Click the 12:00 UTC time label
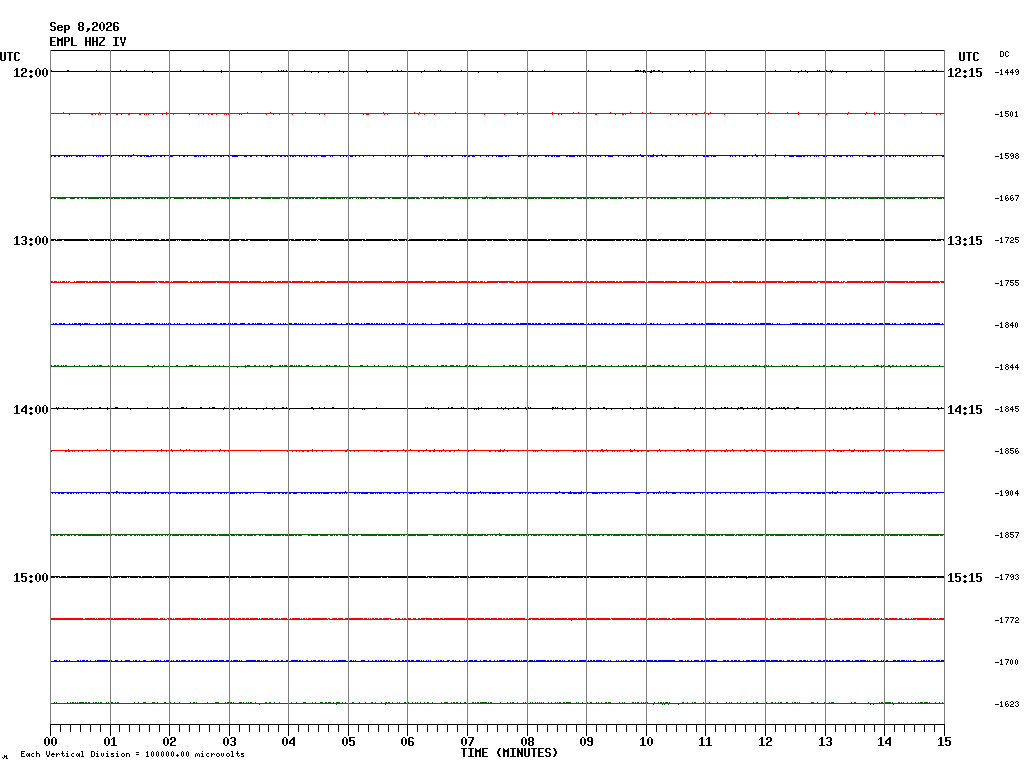 point(31,72)
